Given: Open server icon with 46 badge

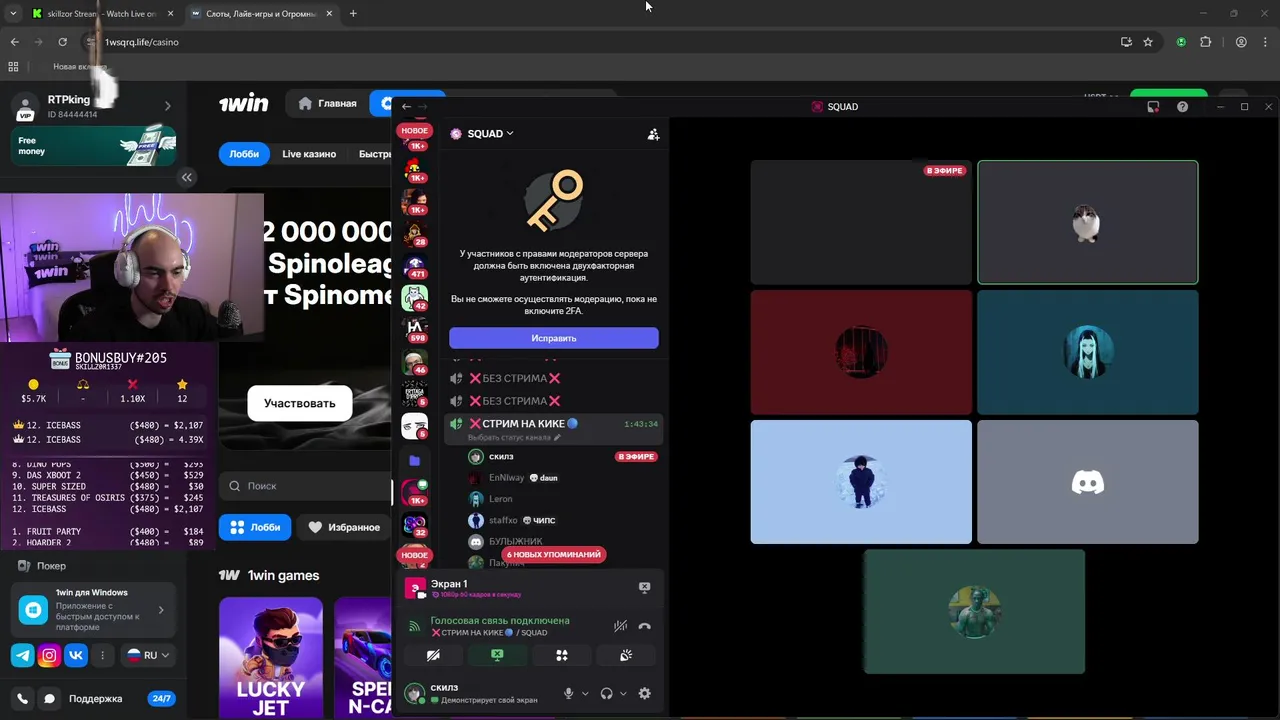Looking at the screenshot, I should (x=414, y=361).
